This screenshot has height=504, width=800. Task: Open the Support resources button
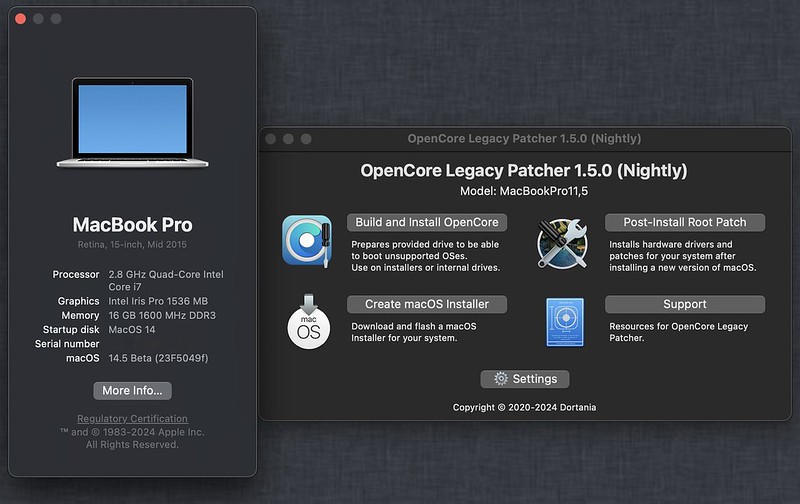click(685, 304)
